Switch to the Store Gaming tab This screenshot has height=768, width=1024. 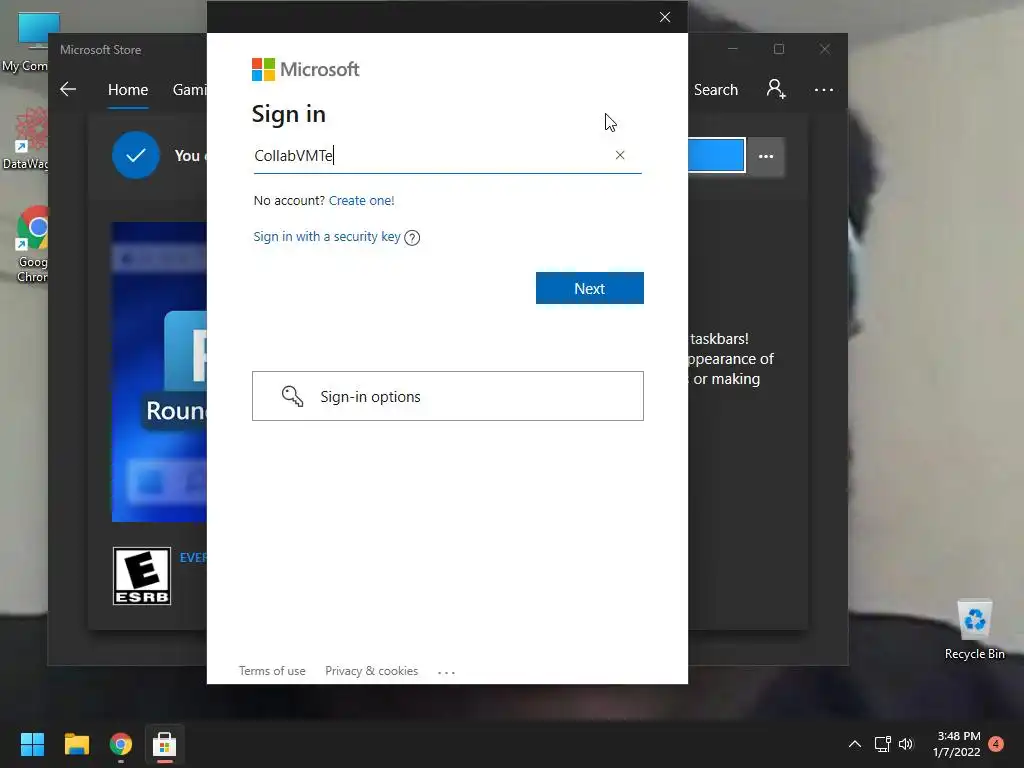click(189, 89)
